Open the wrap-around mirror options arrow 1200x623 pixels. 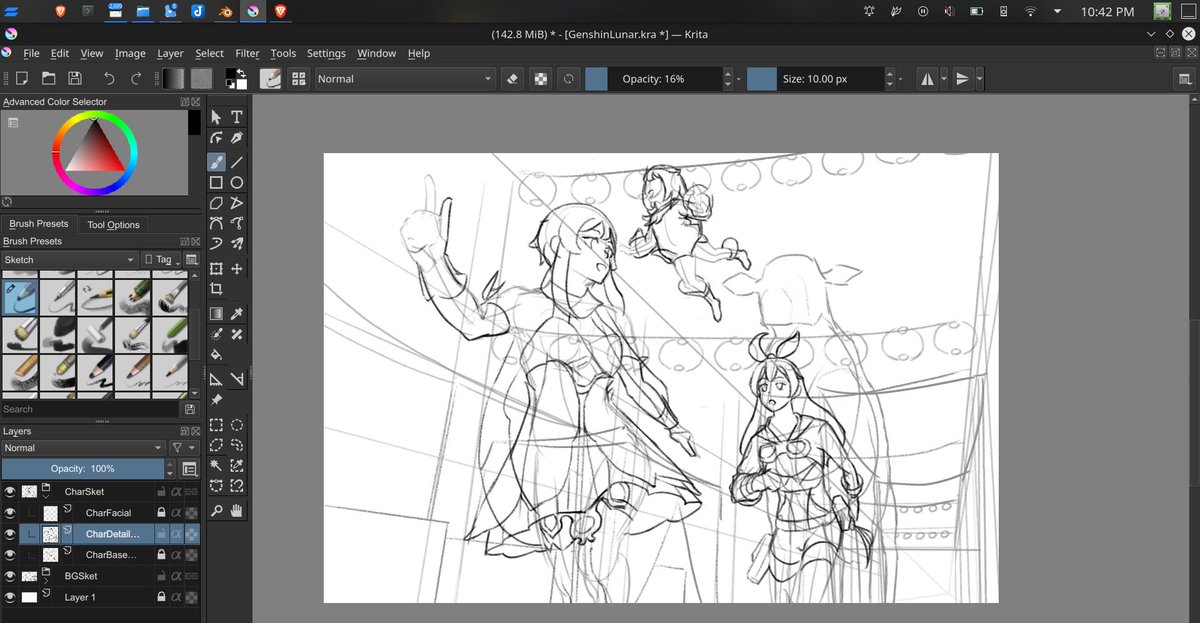[980, 79]
